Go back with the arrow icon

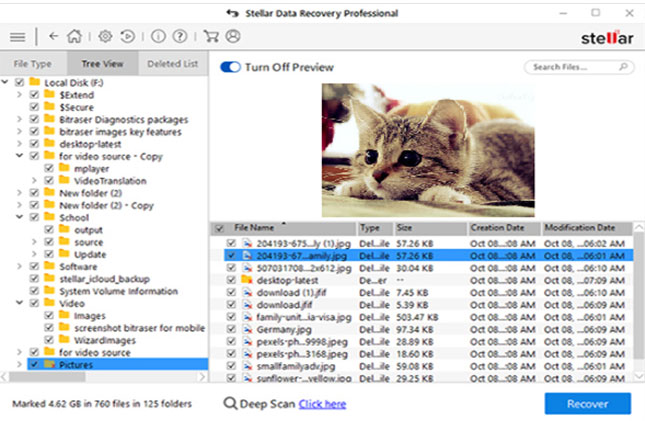tap(53, 37)
